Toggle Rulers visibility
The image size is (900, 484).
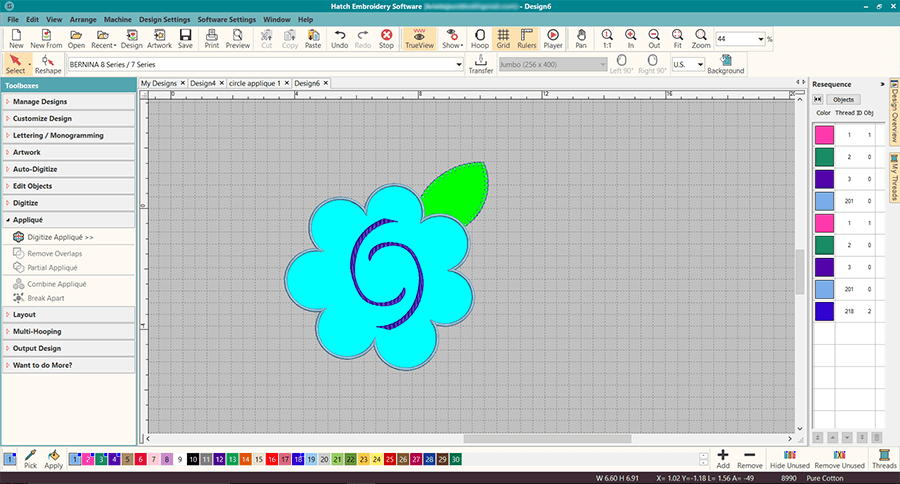tap(527, 39)
